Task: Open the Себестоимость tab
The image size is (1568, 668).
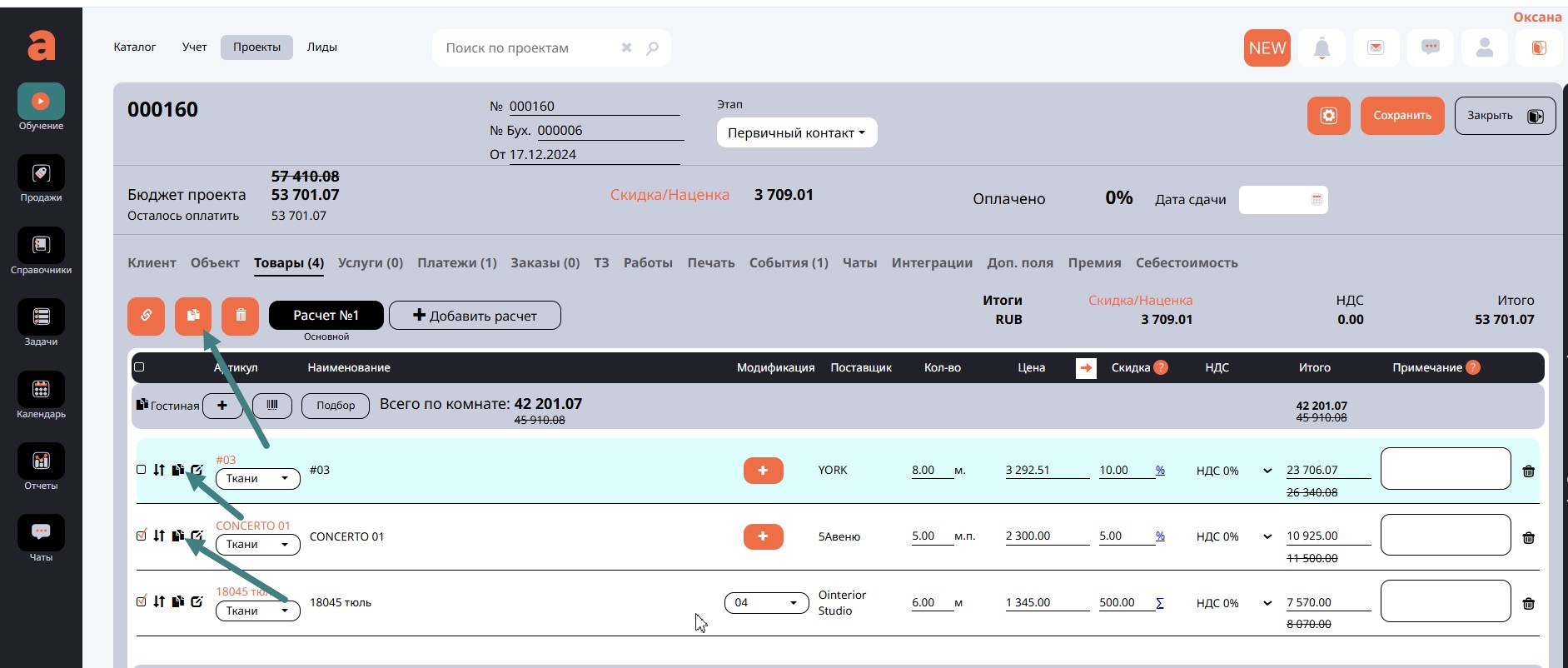Action: coord(1186,263)
